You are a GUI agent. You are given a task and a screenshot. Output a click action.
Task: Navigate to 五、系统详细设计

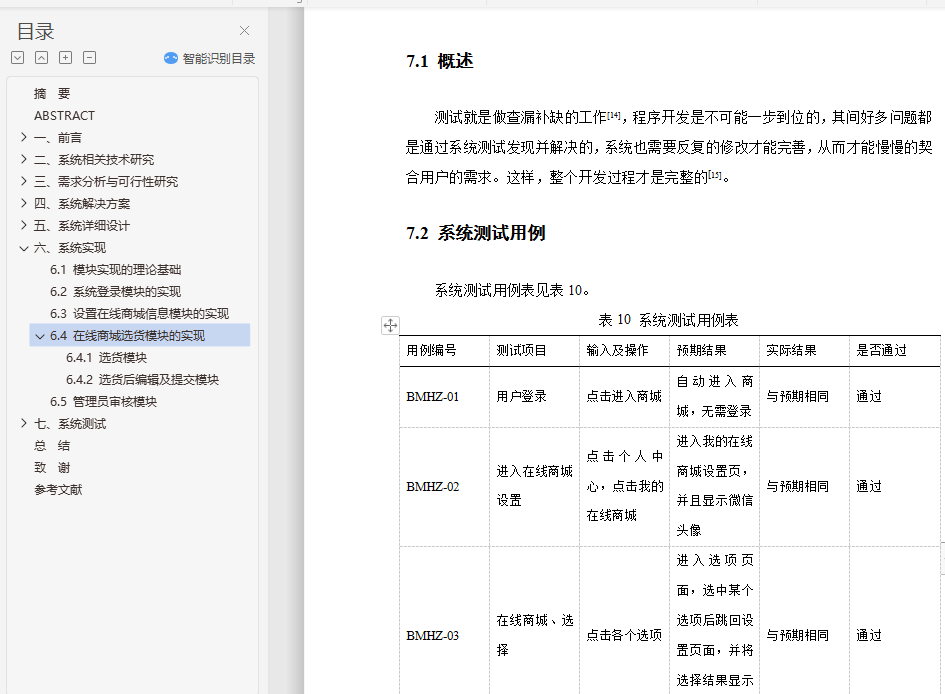(82, 225)
